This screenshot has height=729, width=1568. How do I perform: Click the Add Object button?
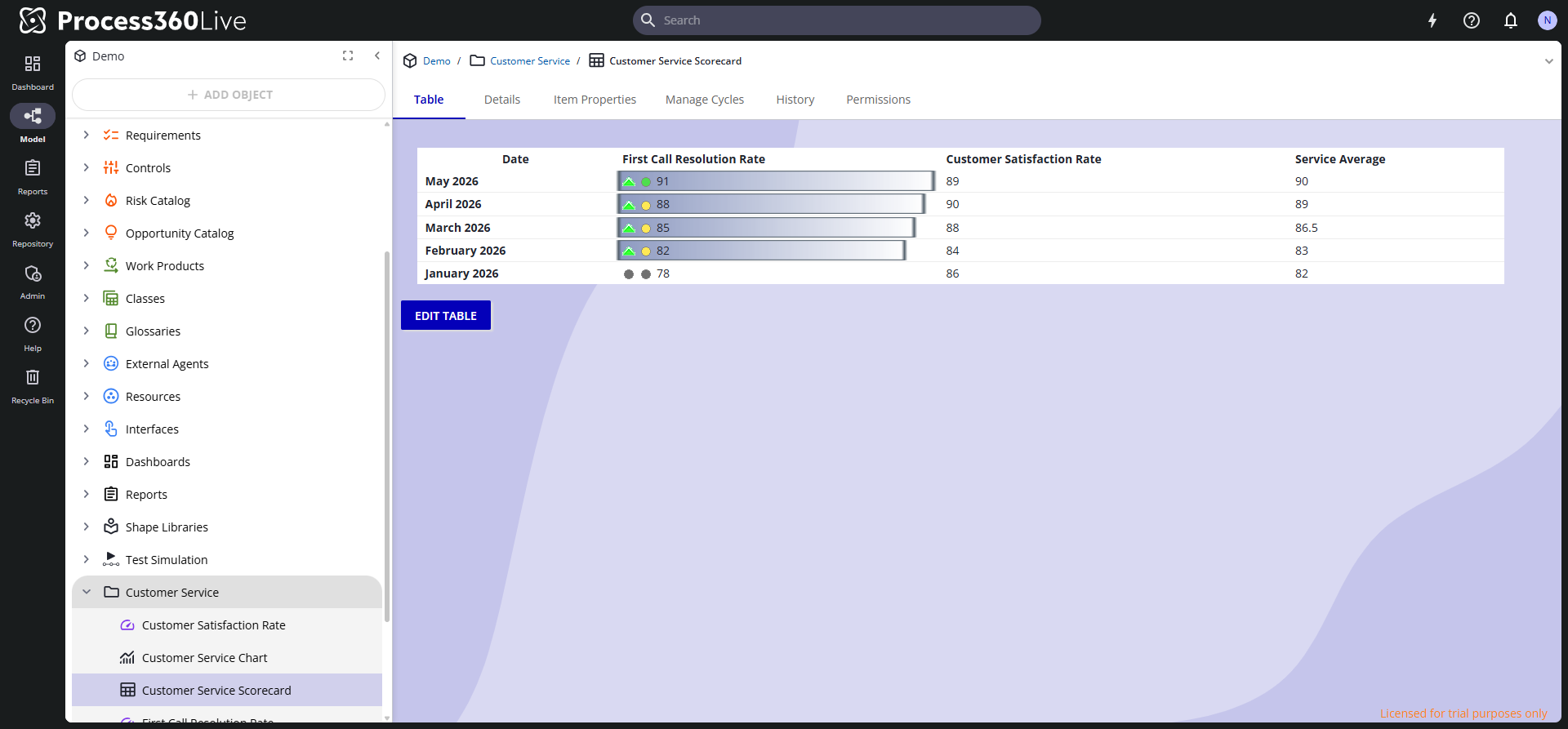229,95
